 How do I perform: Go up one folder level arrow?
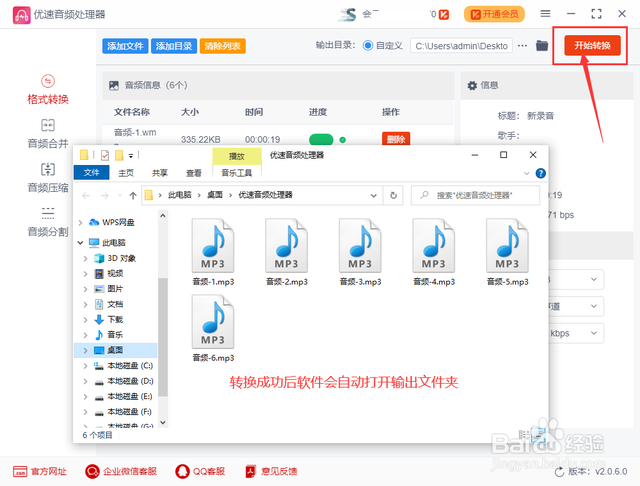click(x=133, y=195)
